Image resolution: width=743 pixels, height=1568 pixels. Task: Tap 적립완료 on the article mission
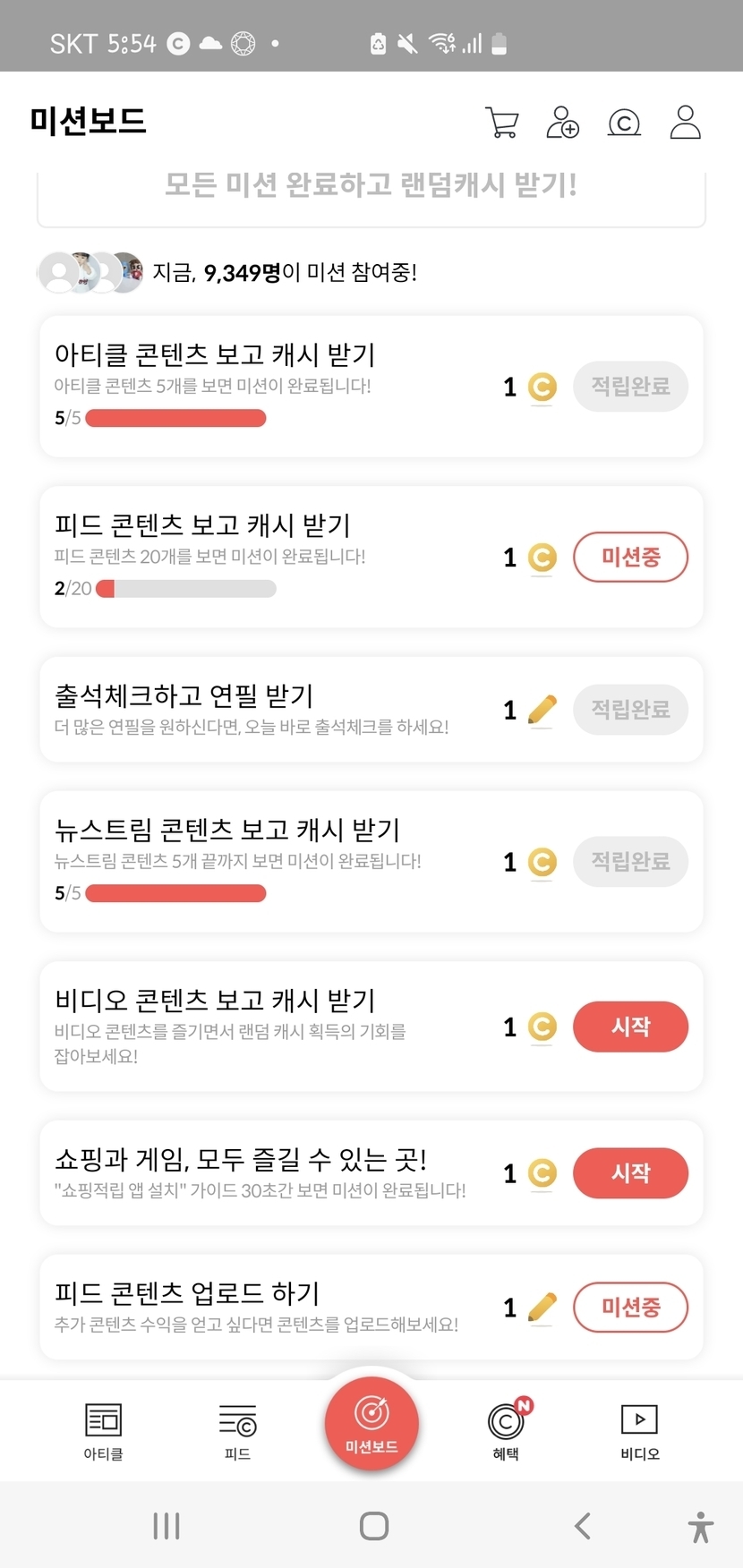(630, 387)
